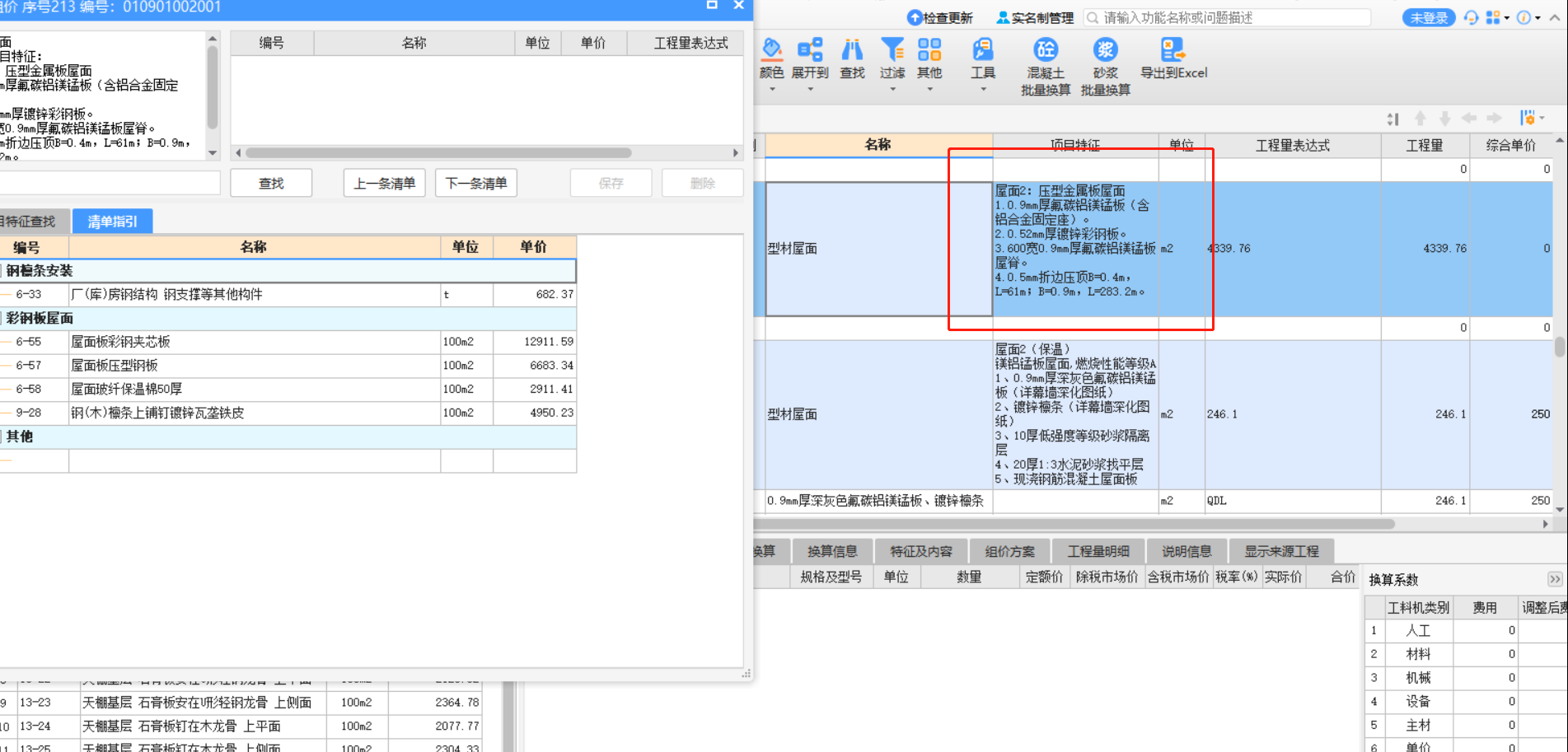Click the 名称 column header in main table
The height and width of the screenshot is (752, 1568).
878,145
